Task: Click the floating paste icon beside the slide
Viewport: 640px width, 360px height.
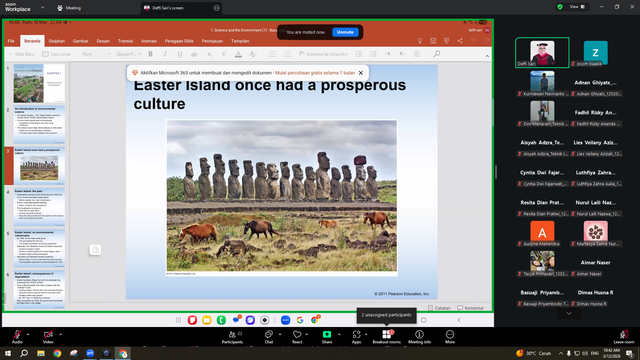Action: click(x=95, y=250)
